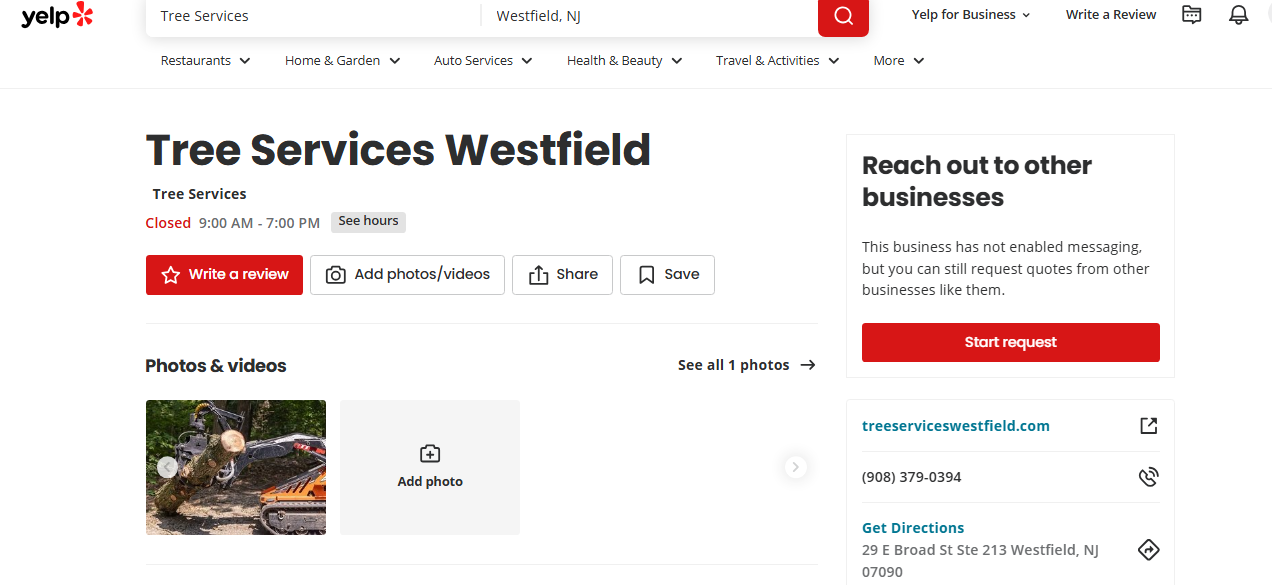Click the Tree Services category link
Viewport: 1272px width, 585px height.
pyautogui.click(x=199, y=194)
